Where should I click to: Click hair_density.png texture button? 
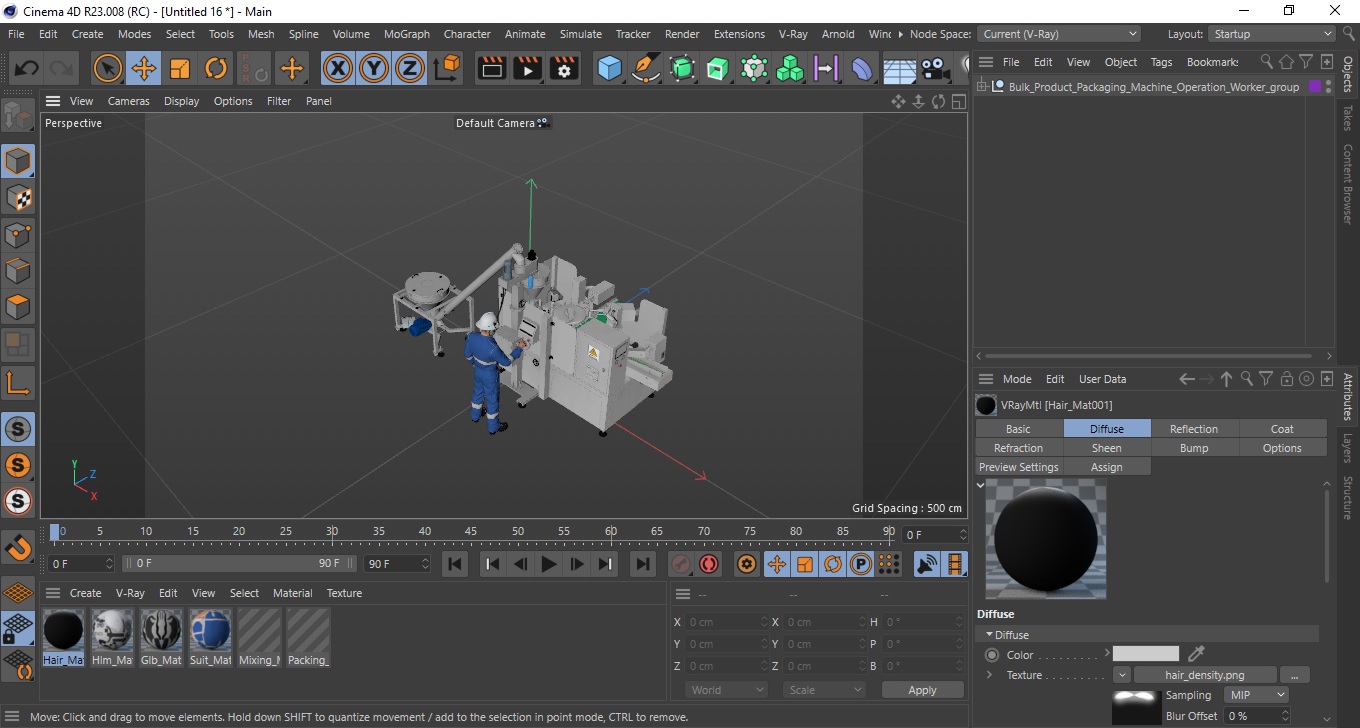[1205, 675]
